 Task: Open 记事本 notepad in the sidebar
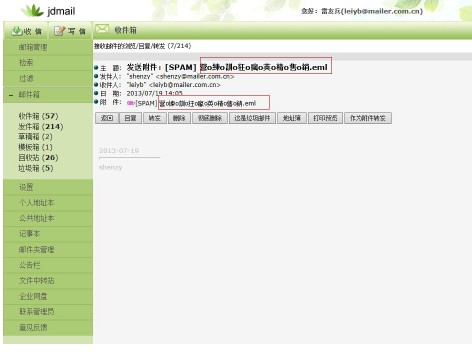point(29,234)
